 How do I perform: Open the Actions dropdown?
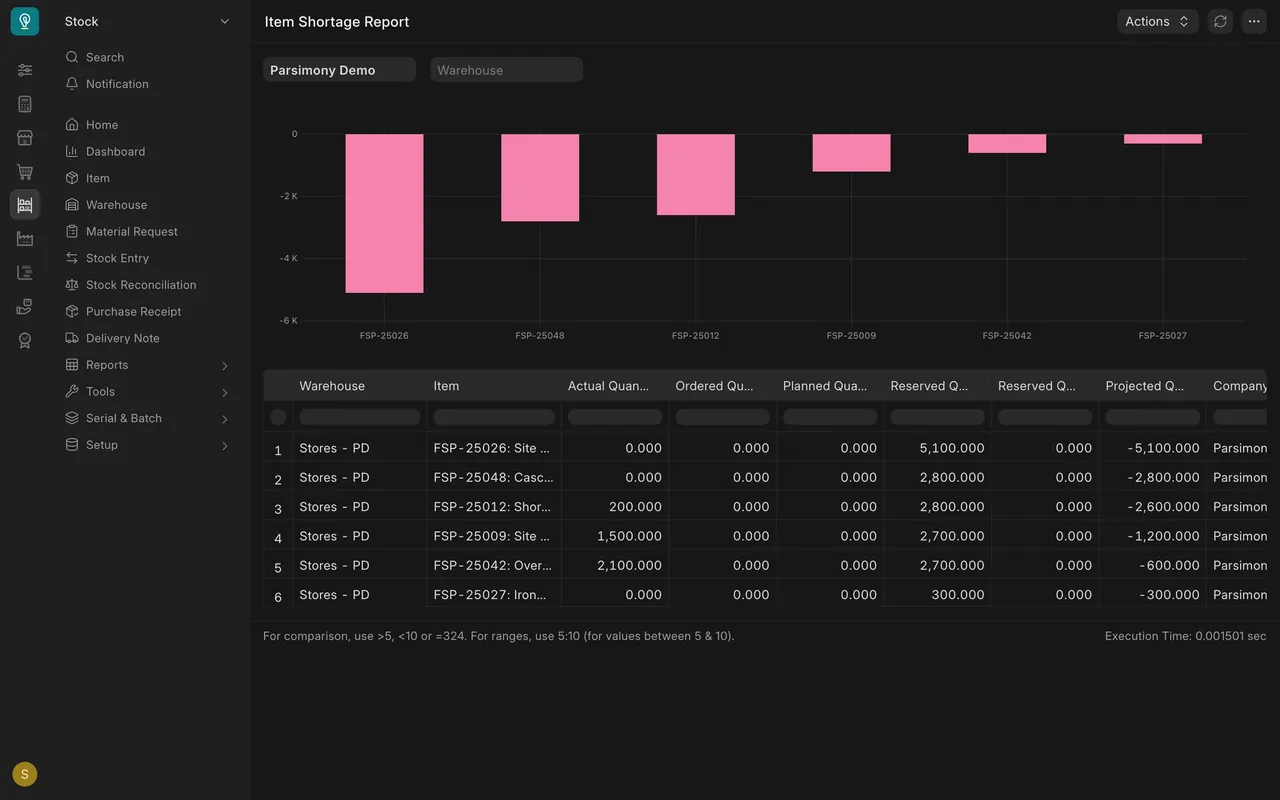pyautogui.click(x=1157, y=21)
